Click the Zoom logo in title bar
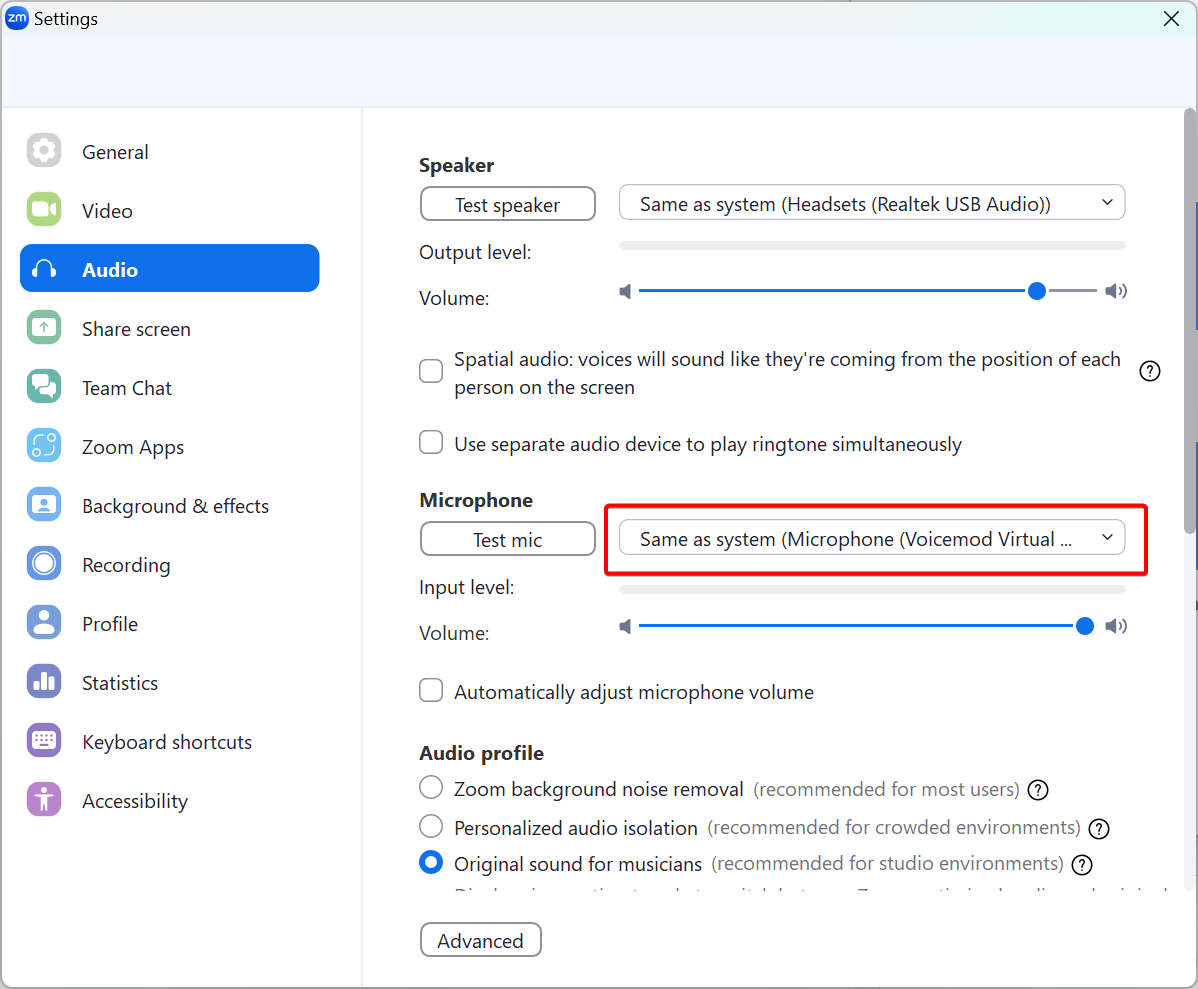 [x=17, y=18]
